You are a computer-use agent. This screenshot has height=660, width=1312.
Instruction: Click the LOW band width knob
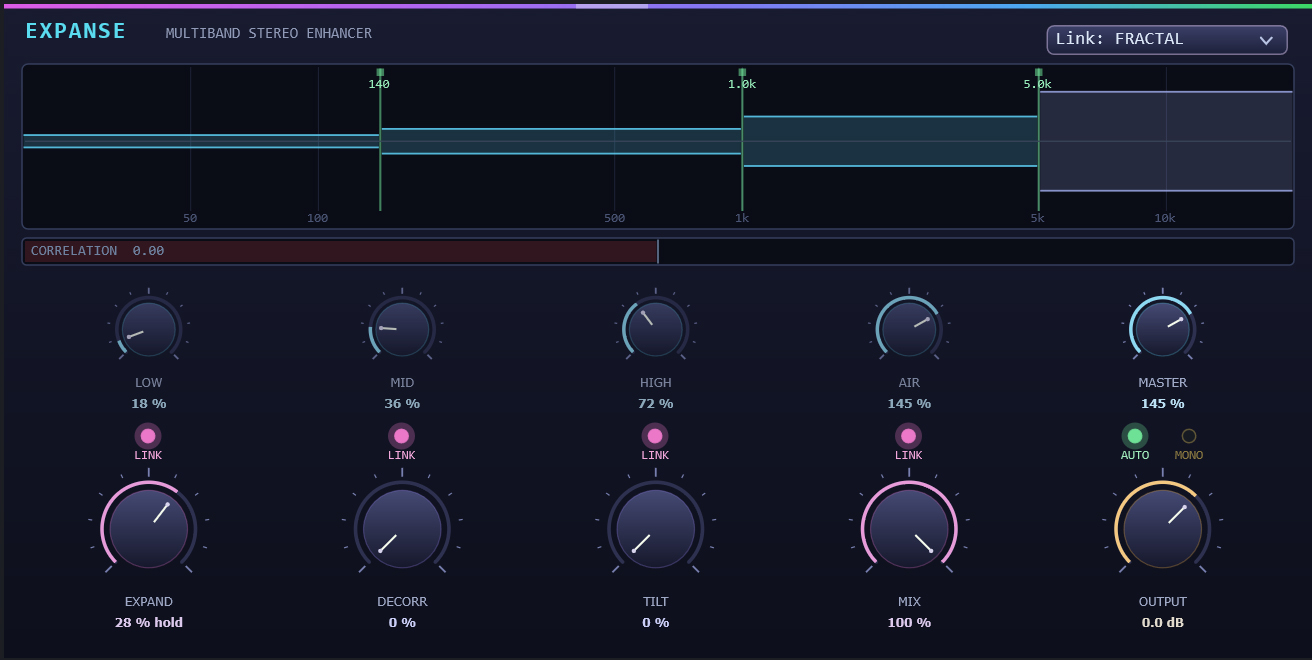(x=148, y=330)
